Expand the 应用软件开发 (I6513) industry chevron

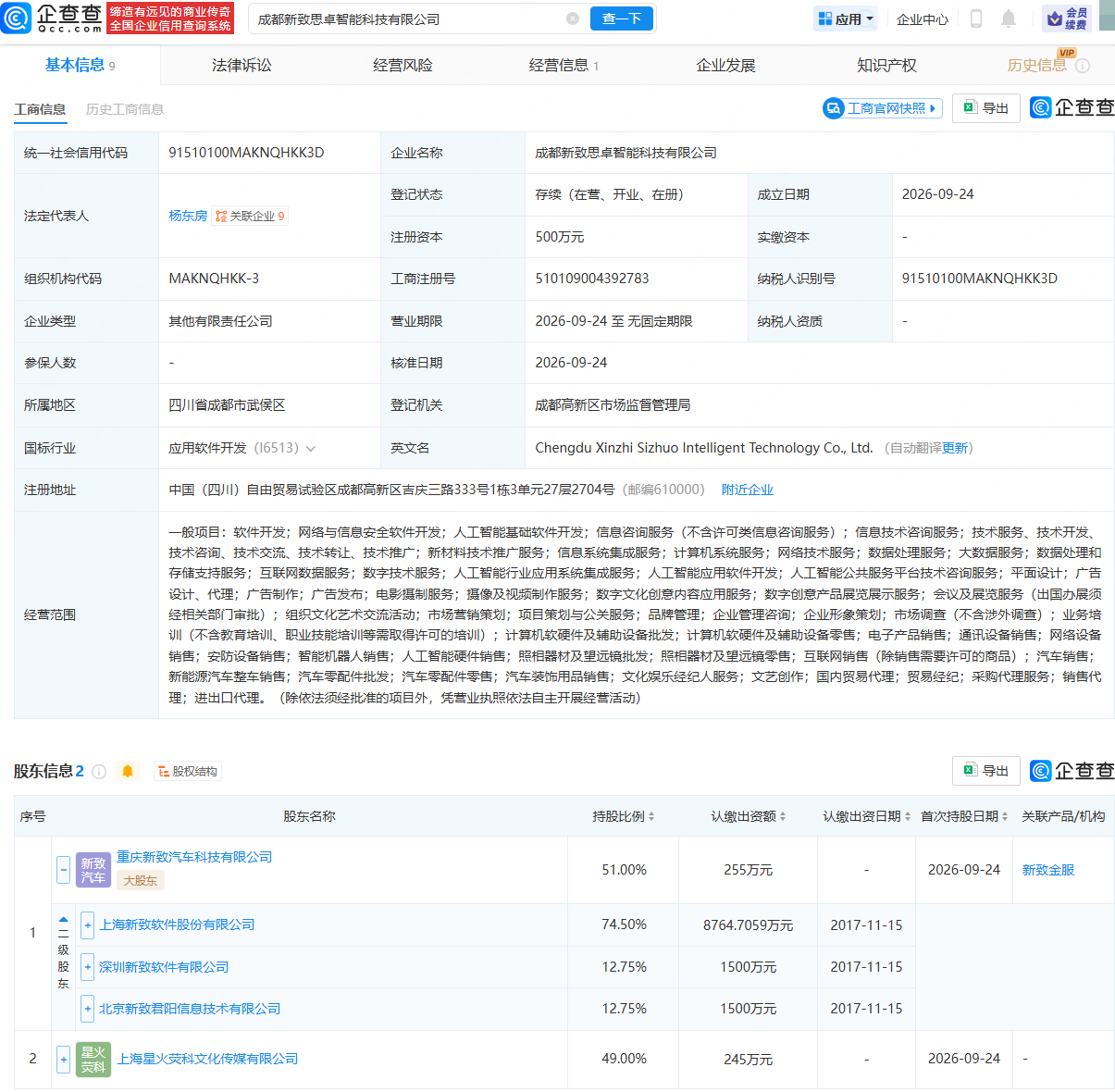(x=311, y=449)
